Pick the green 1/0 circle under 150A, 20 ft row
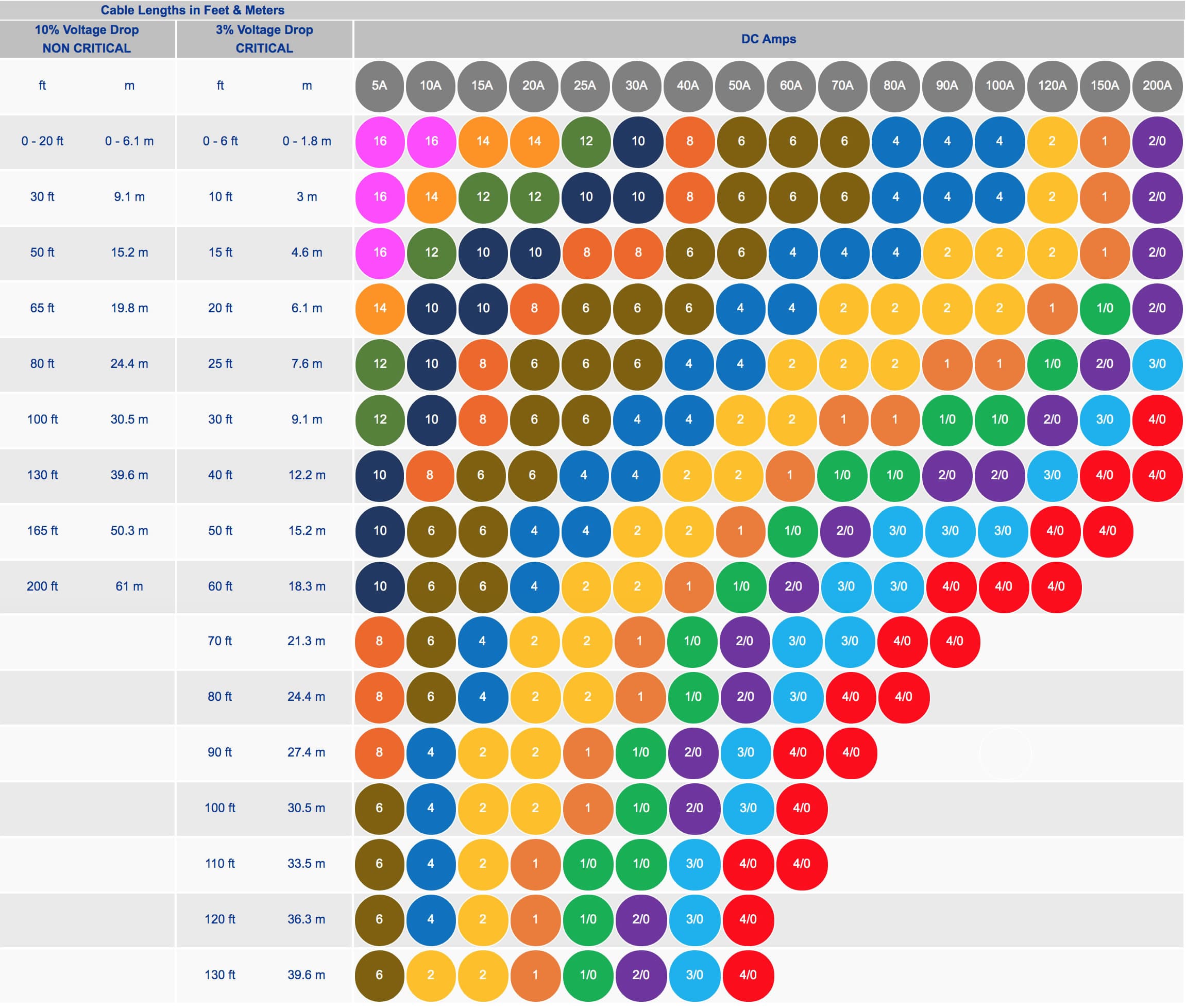1186x1008 pixels. pos(1105,309)
